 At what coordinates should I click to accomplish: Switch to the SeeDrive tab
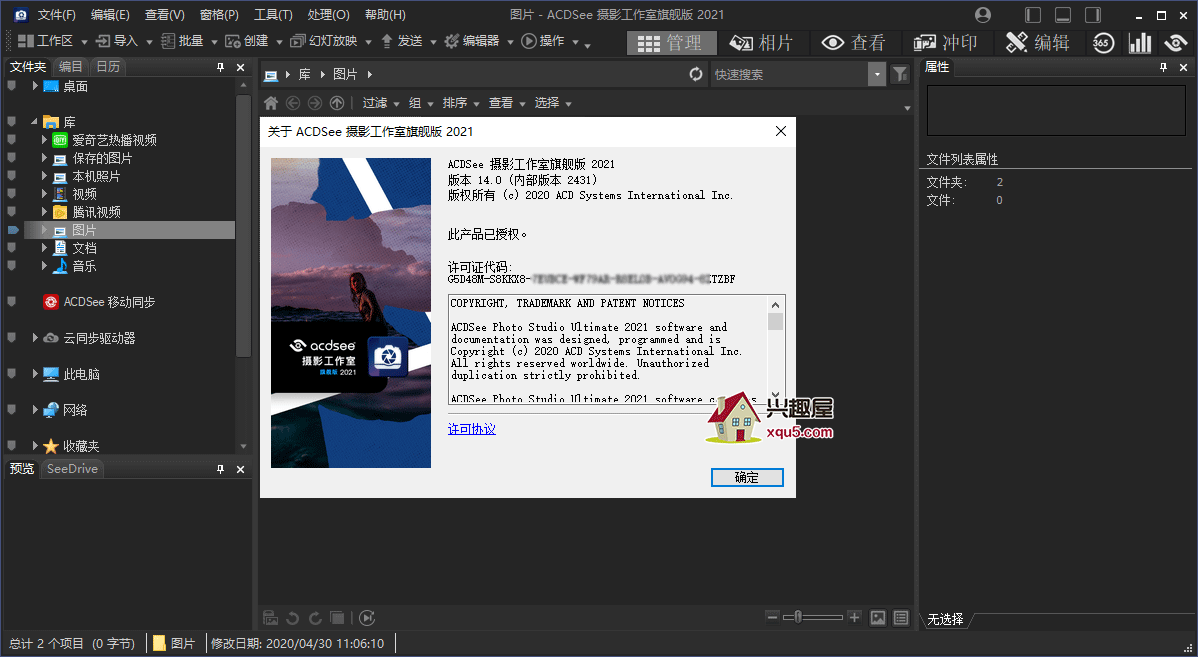pos(72,468)
